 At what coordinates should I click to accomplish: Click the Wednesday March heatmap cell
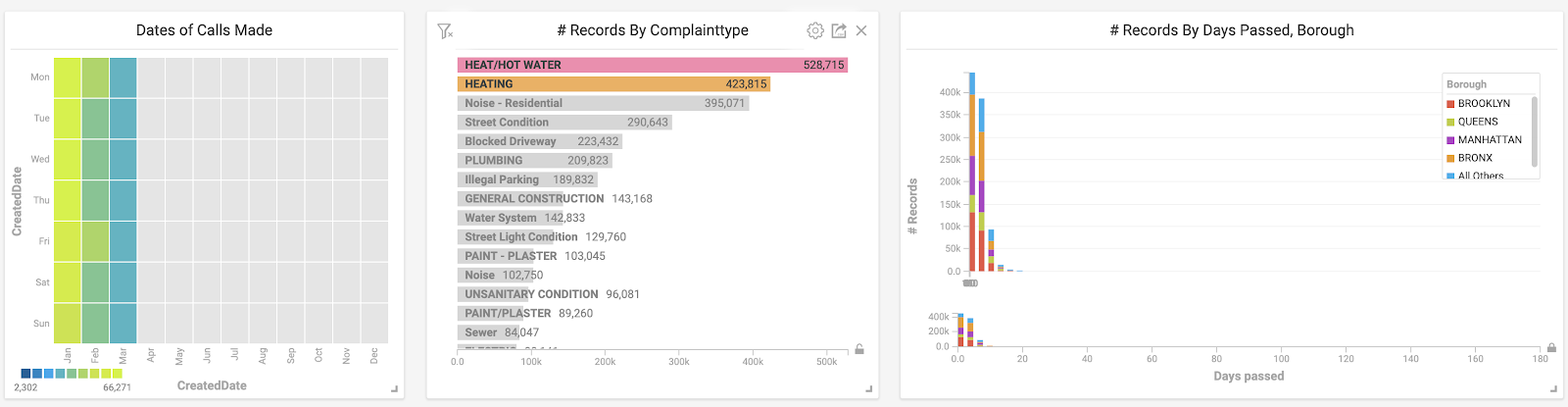123,159
